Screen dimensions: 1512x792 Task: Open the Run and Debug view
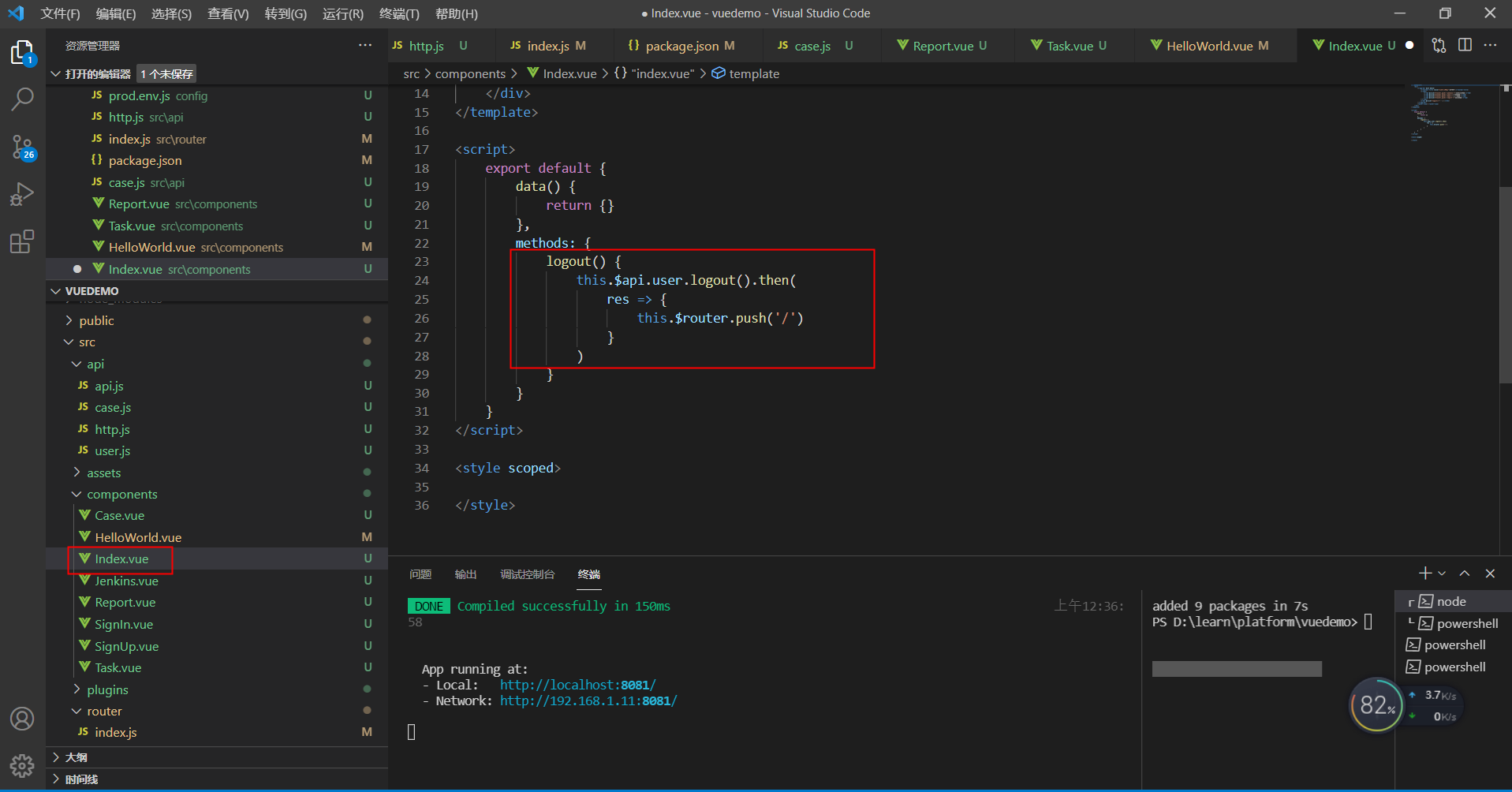click(x=22, y=194)
